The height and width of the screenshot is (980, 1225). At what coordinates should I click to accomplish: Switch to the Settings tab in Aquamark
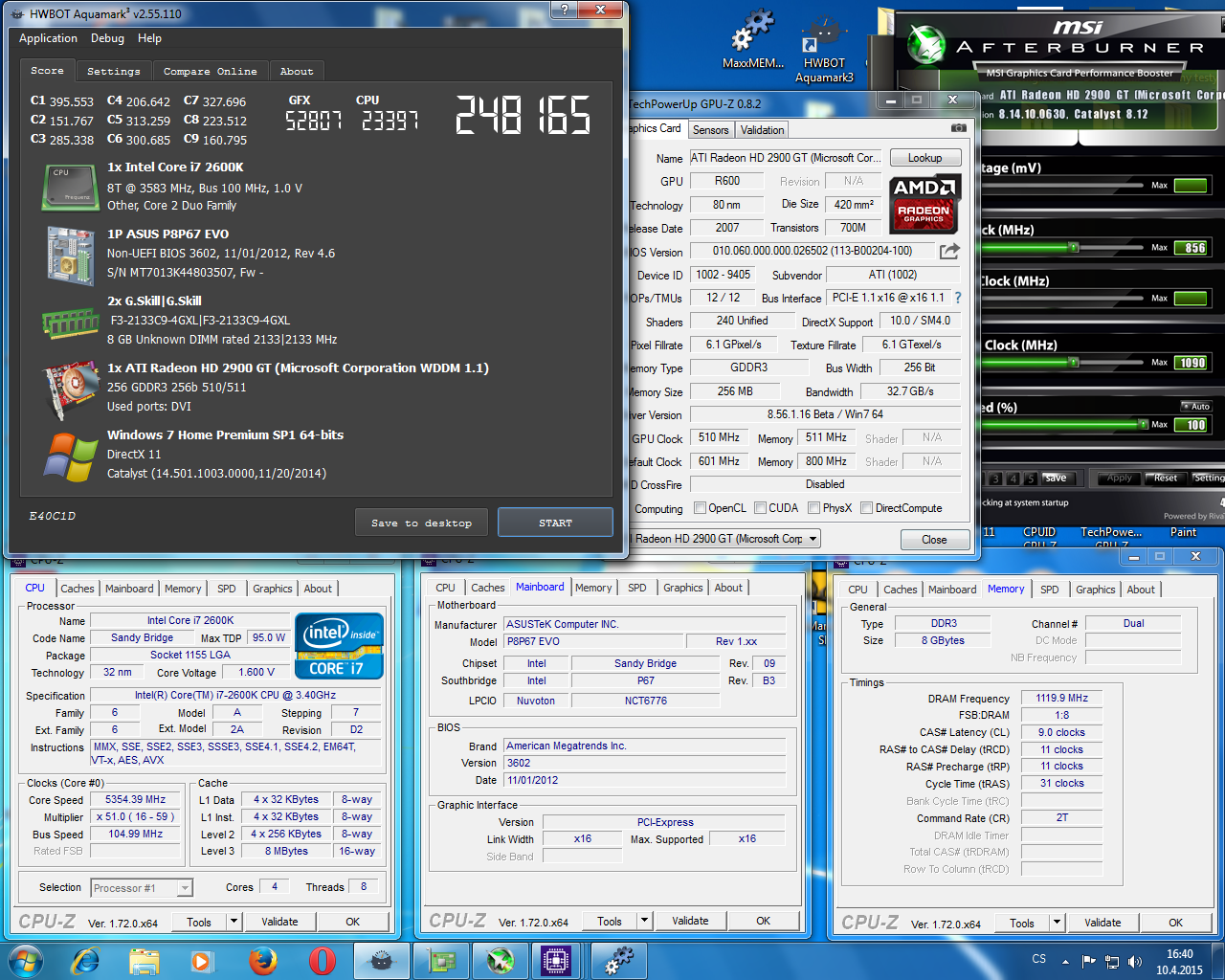point(113,71)
